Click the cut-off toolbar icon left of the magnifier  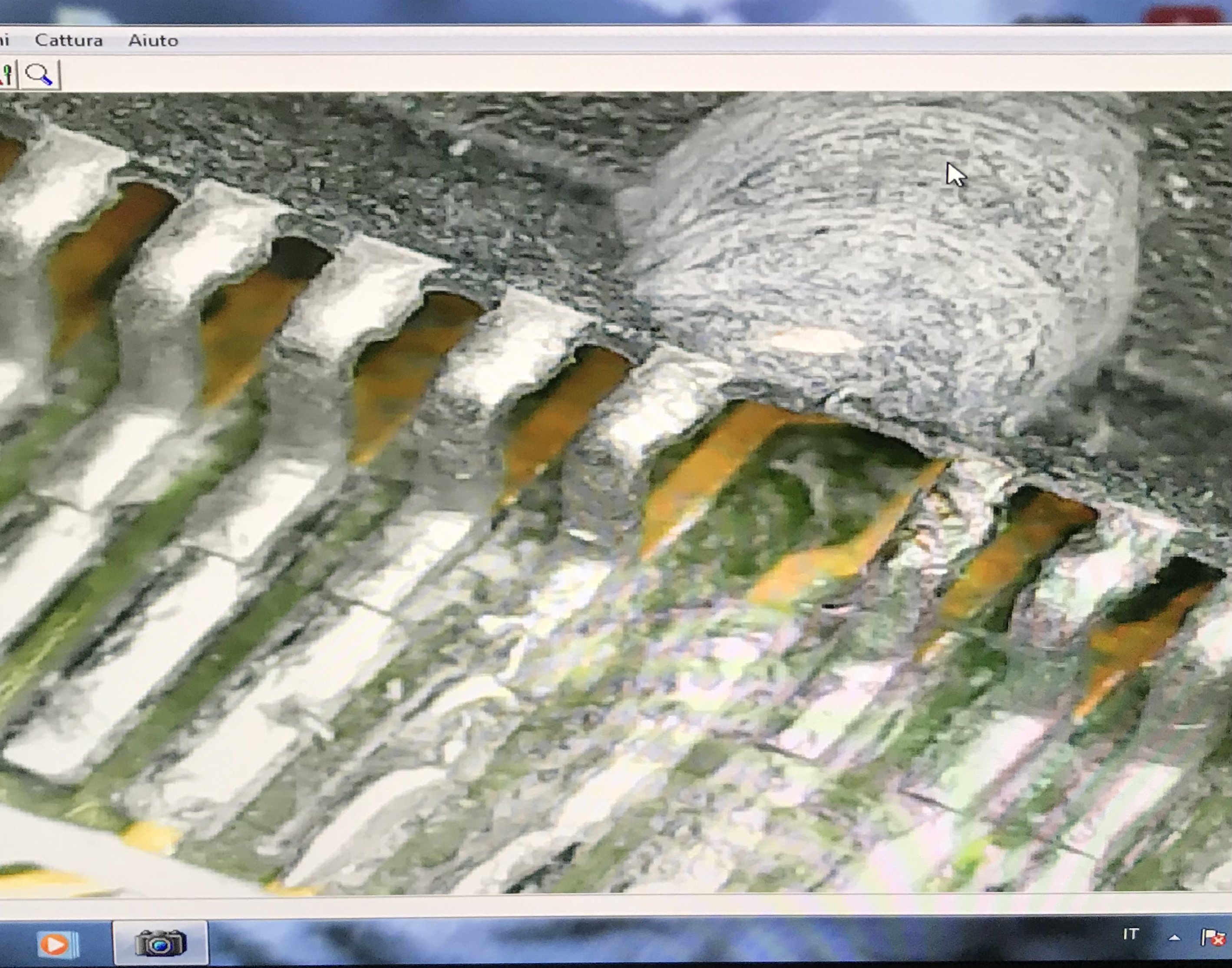[x=7, y=74]
